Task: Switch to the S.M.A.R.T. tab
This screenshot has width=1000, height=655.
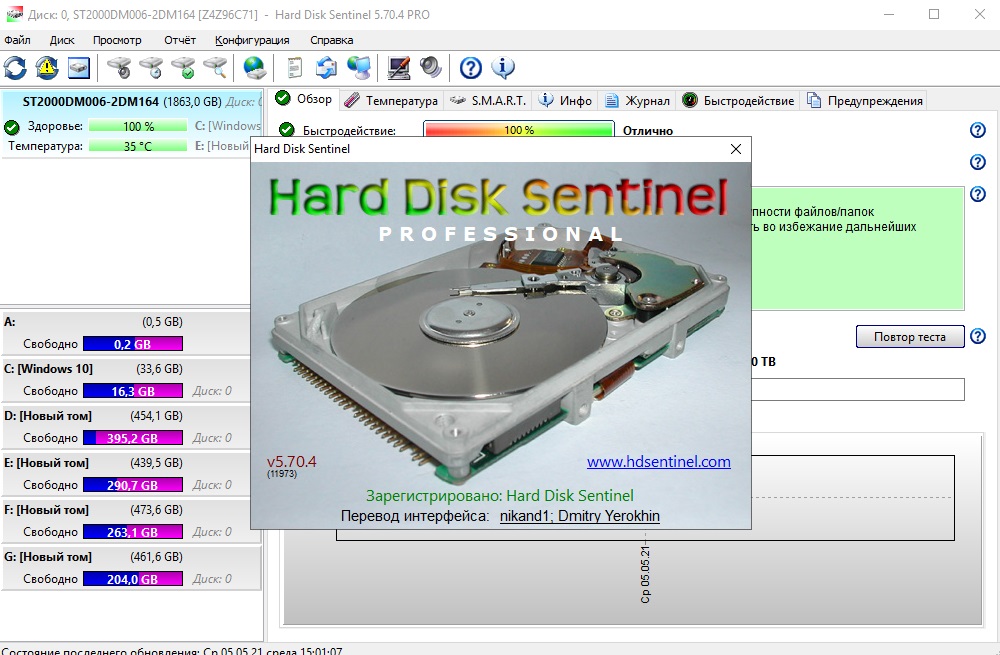Action: coord(487,100)
